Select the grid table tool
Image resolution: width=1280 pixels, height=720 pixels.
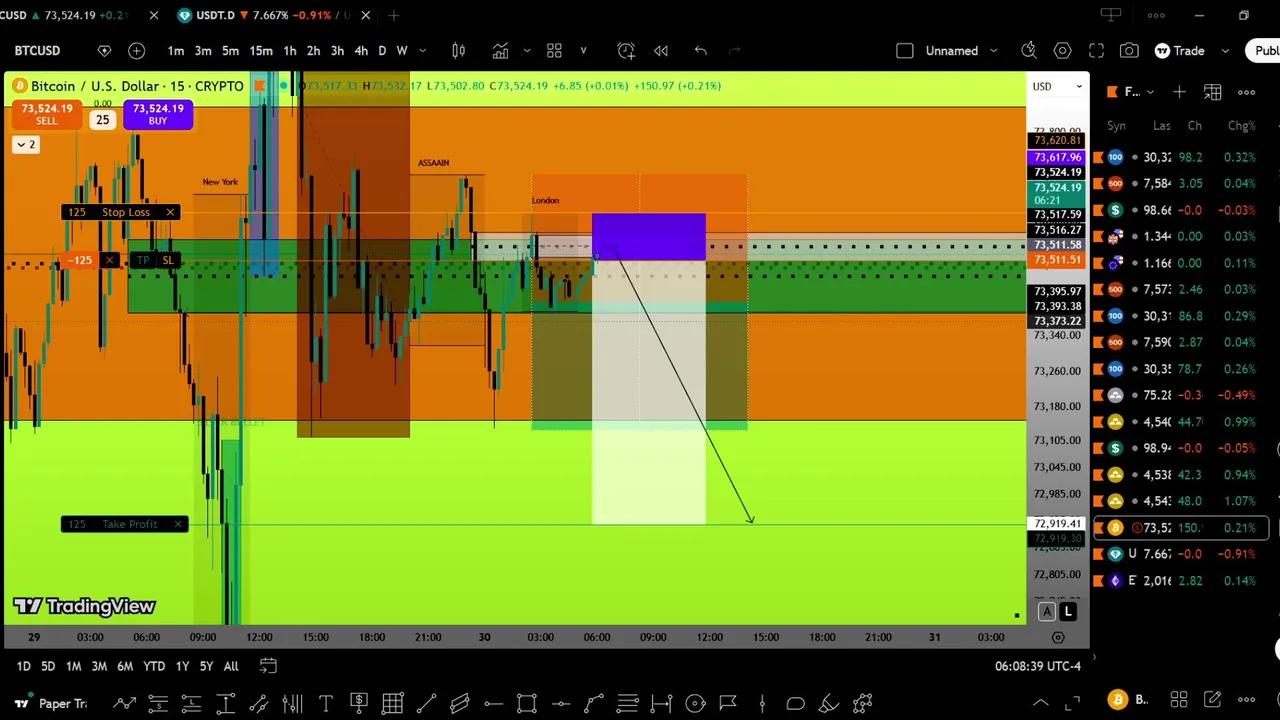(x=392, y=703)
